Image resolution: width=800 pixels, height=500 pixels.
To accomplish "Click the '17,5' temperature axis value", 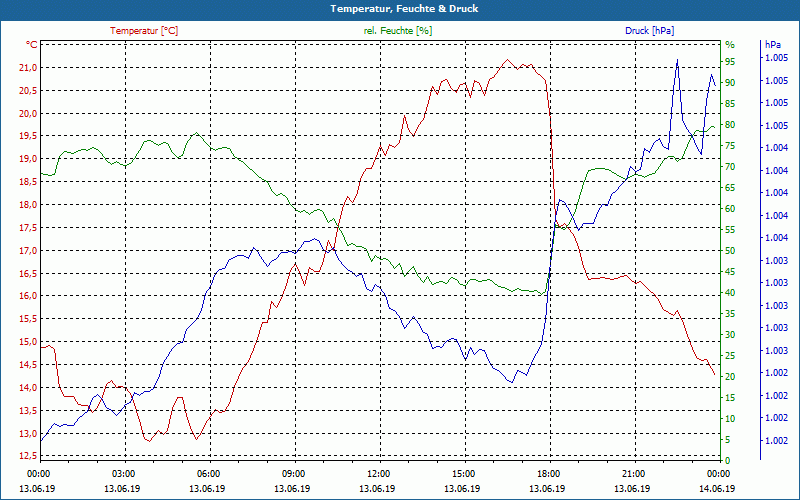I will click(28, 228).
